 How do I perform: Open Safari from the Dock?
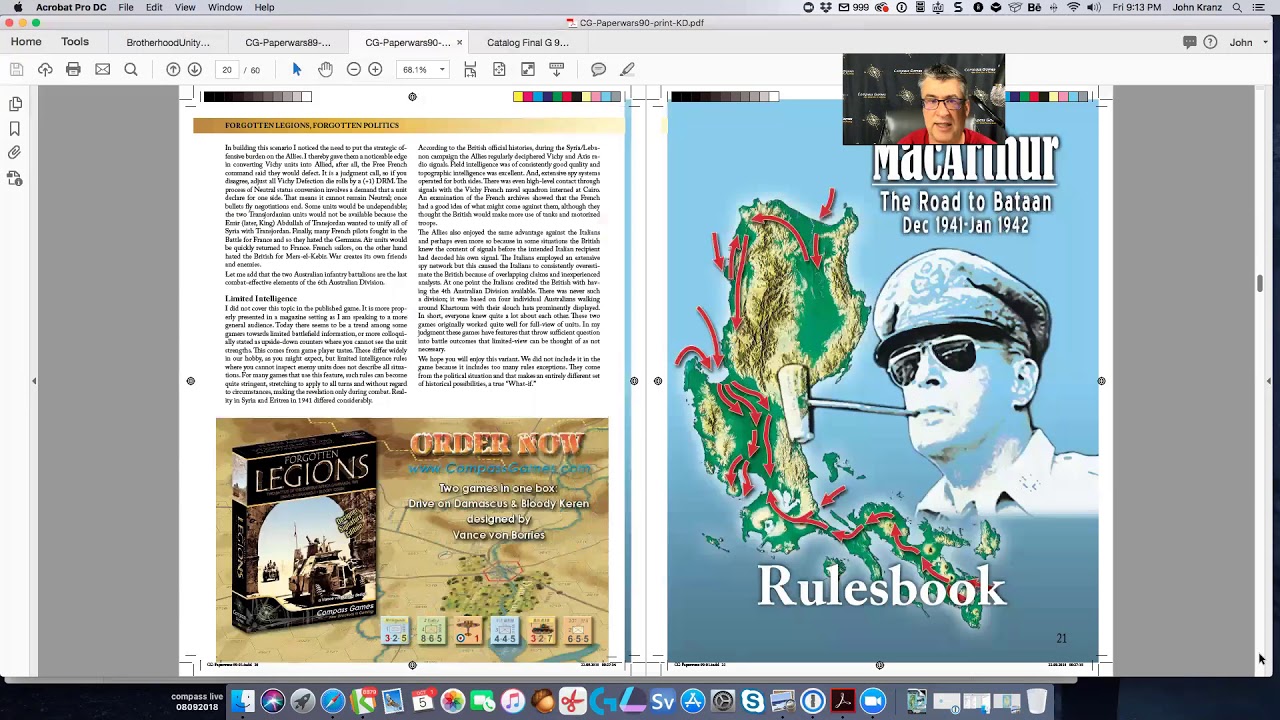(x=333, y=702)
